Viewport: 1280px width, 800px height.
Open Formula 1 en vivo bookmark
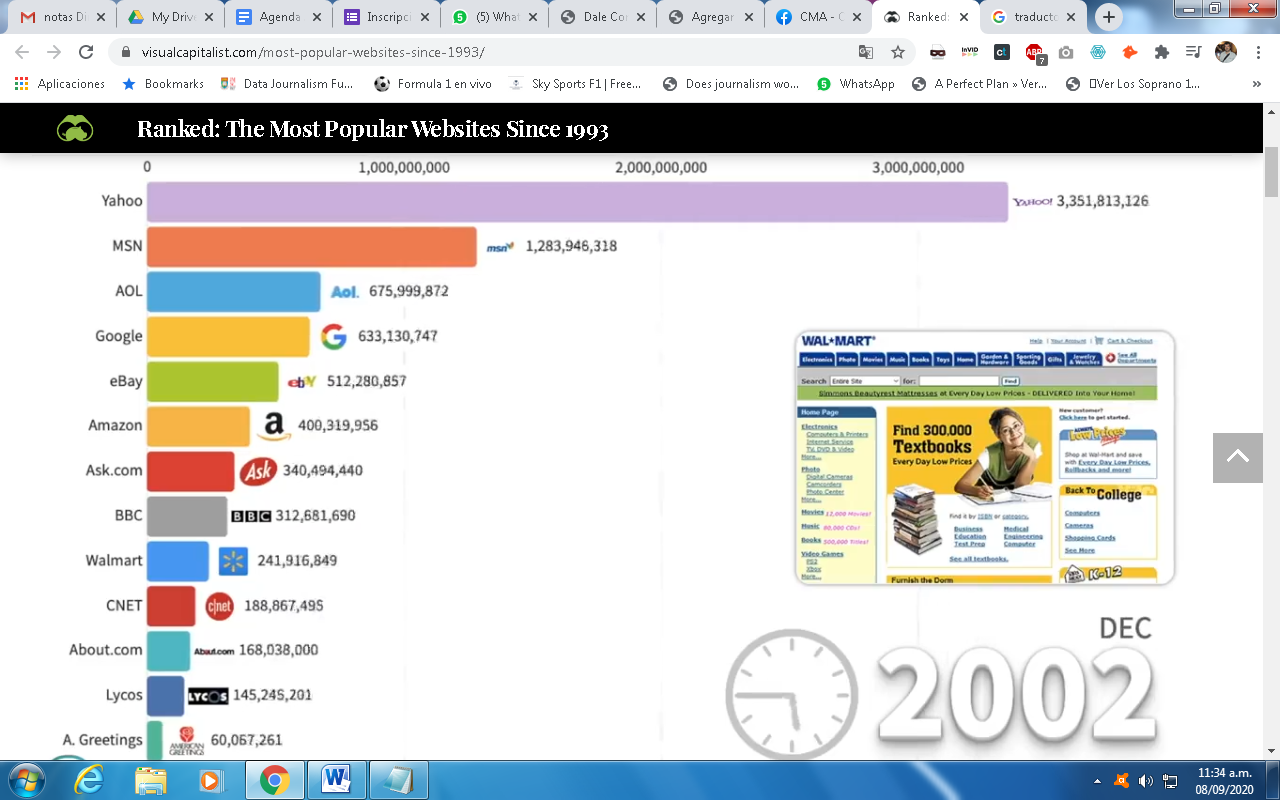[x=433, y=84]
